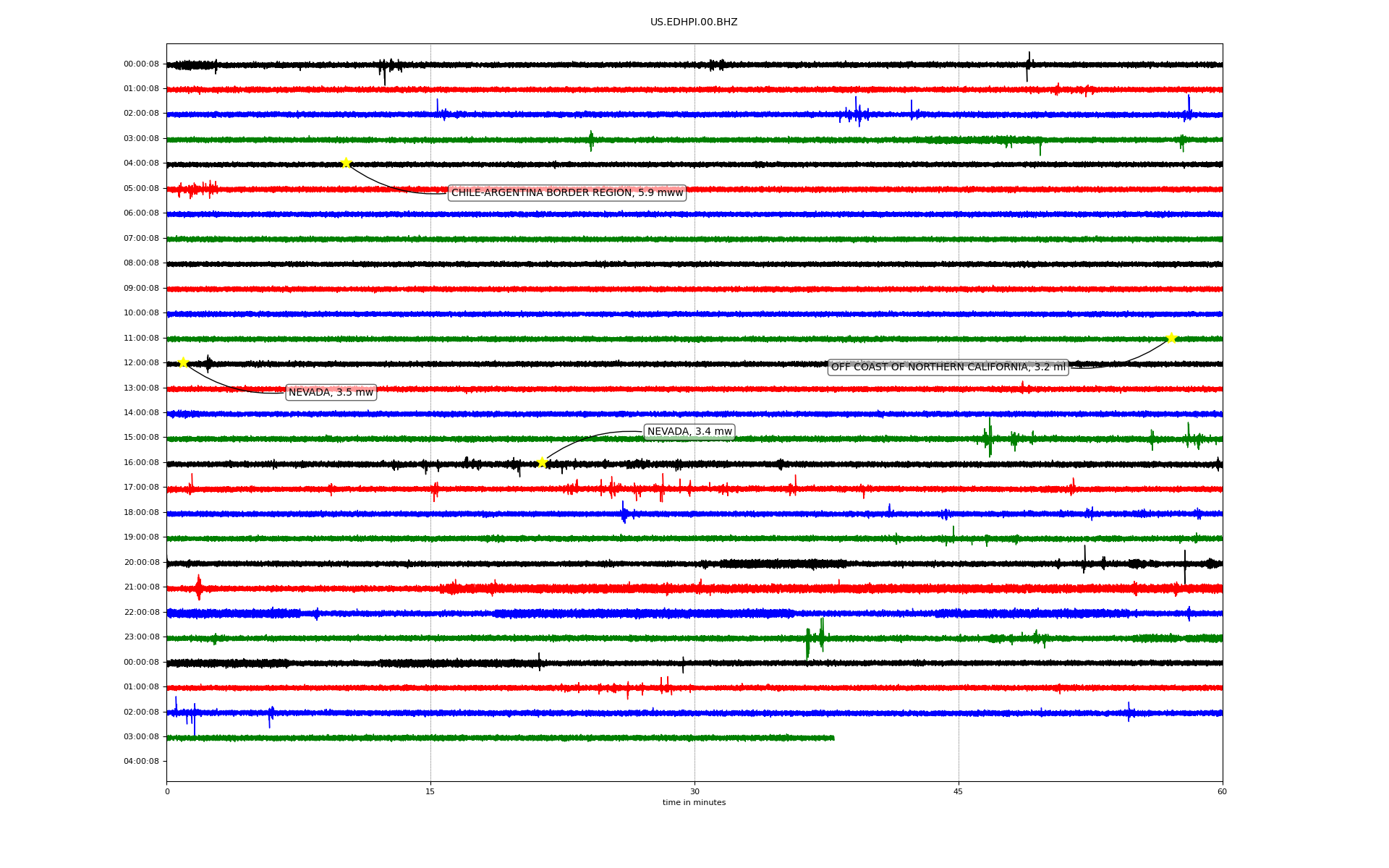Click the Nevada 3.5 mw star marker

[183, 362]
